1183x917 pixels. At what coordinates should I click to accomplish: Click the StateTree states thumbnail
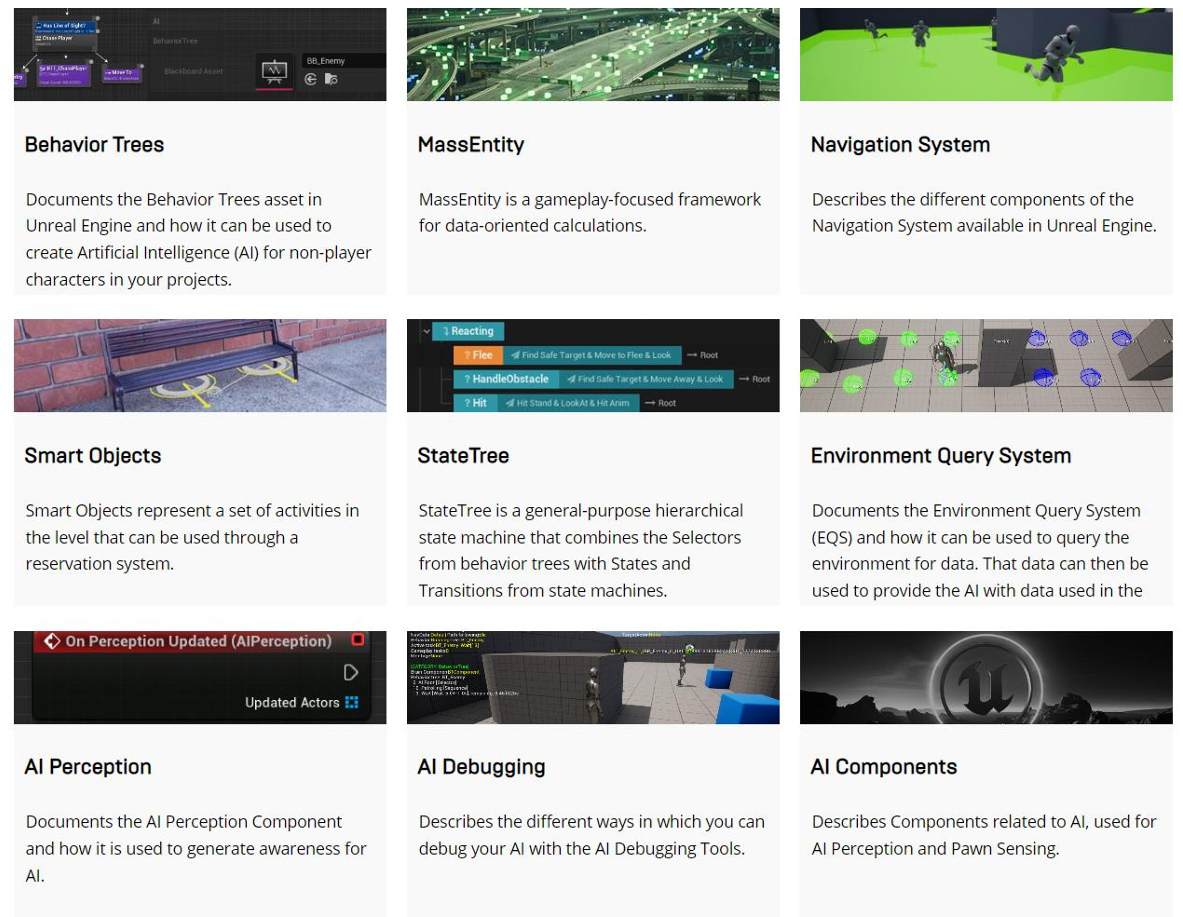[x=593, y=365]
